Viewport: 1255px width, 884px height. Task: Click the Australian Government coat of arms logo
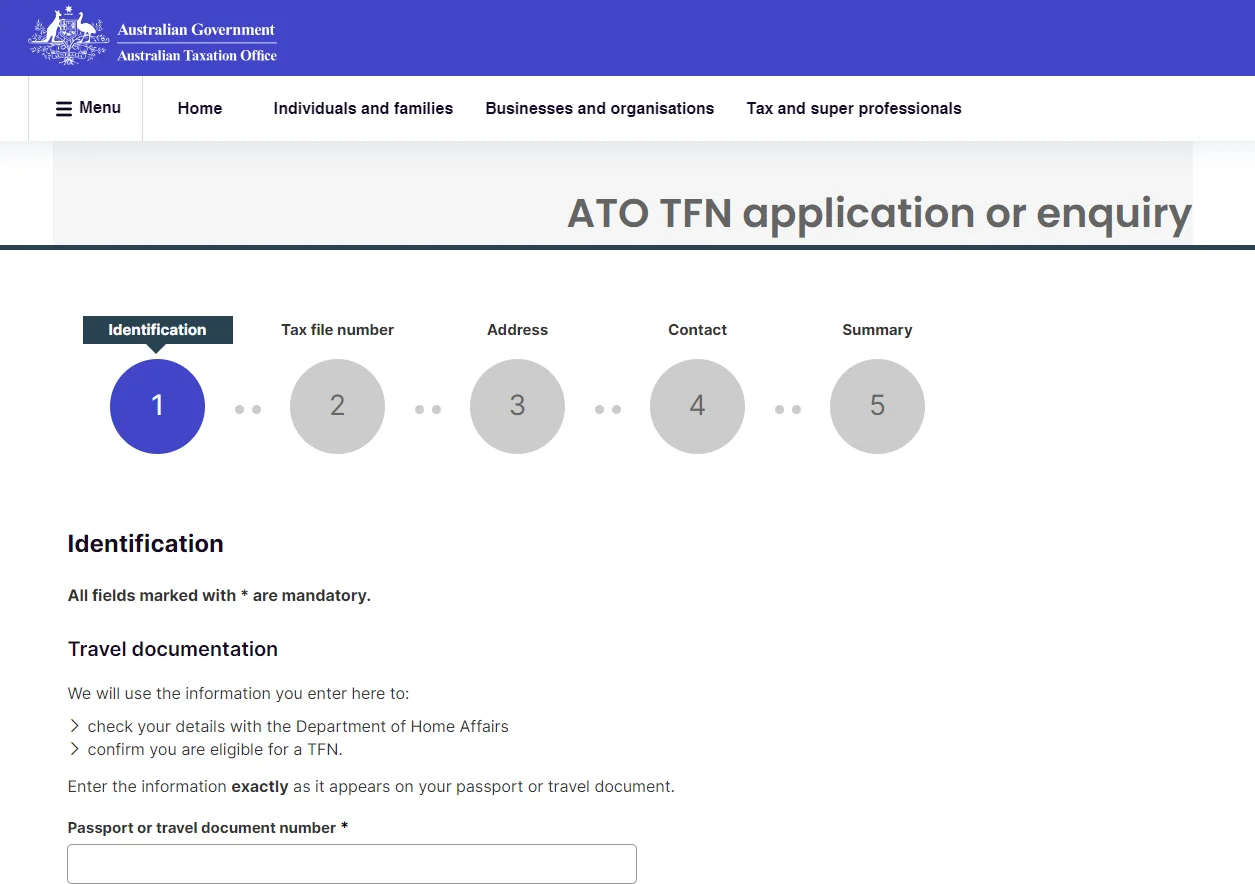point(68,36)
